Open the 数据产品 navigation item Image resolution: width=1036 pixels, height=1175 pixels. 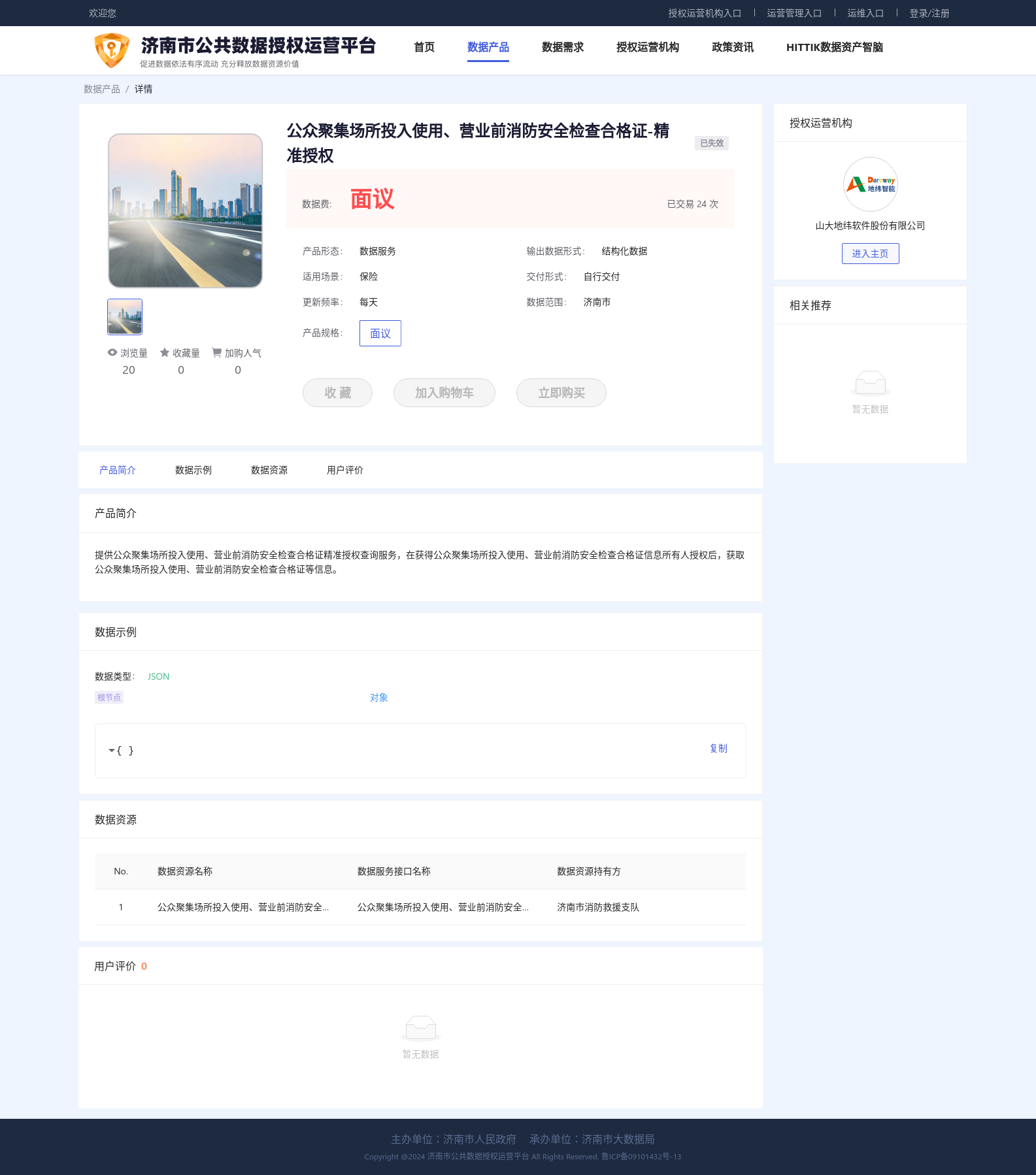(x=488, y=47)
